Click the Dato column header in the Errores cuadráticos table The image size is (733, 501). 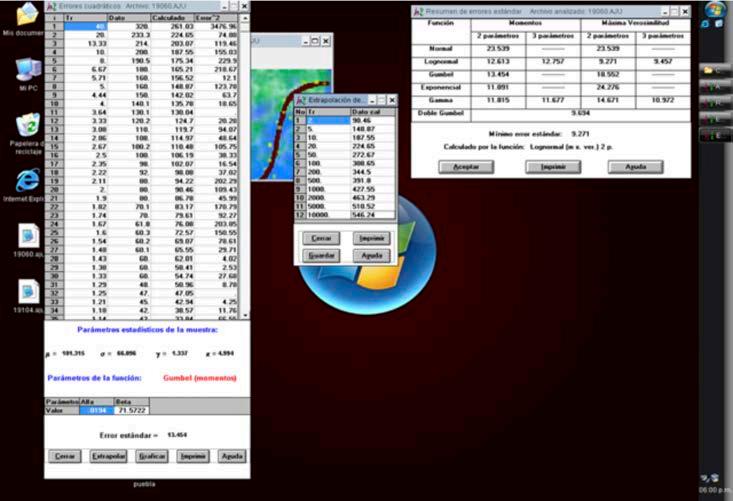pyautogui.click(x=129, y=18)
